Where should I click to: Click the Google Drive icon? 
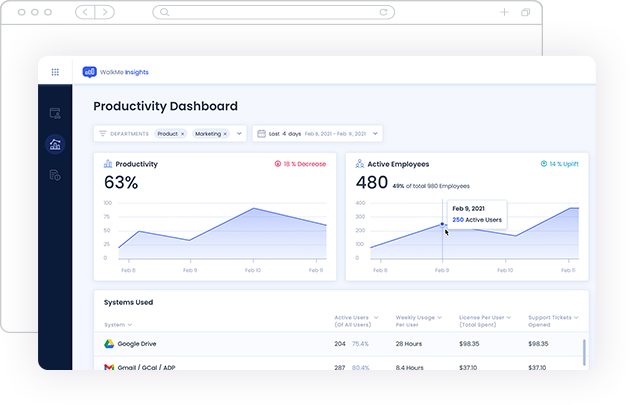pyautogui.click(x=110, y=343)
